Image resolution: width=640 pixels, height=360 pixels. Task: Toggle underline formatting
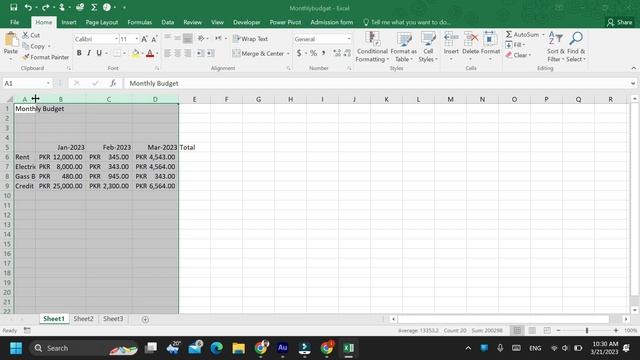99,53
